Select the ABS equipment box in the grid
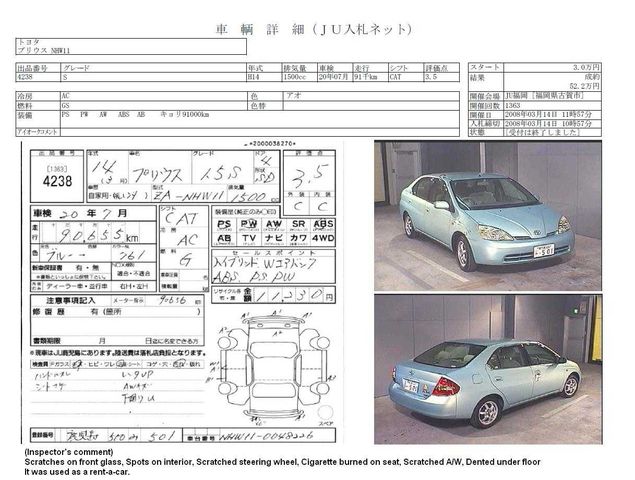The image size is (635, 480). 323,225
